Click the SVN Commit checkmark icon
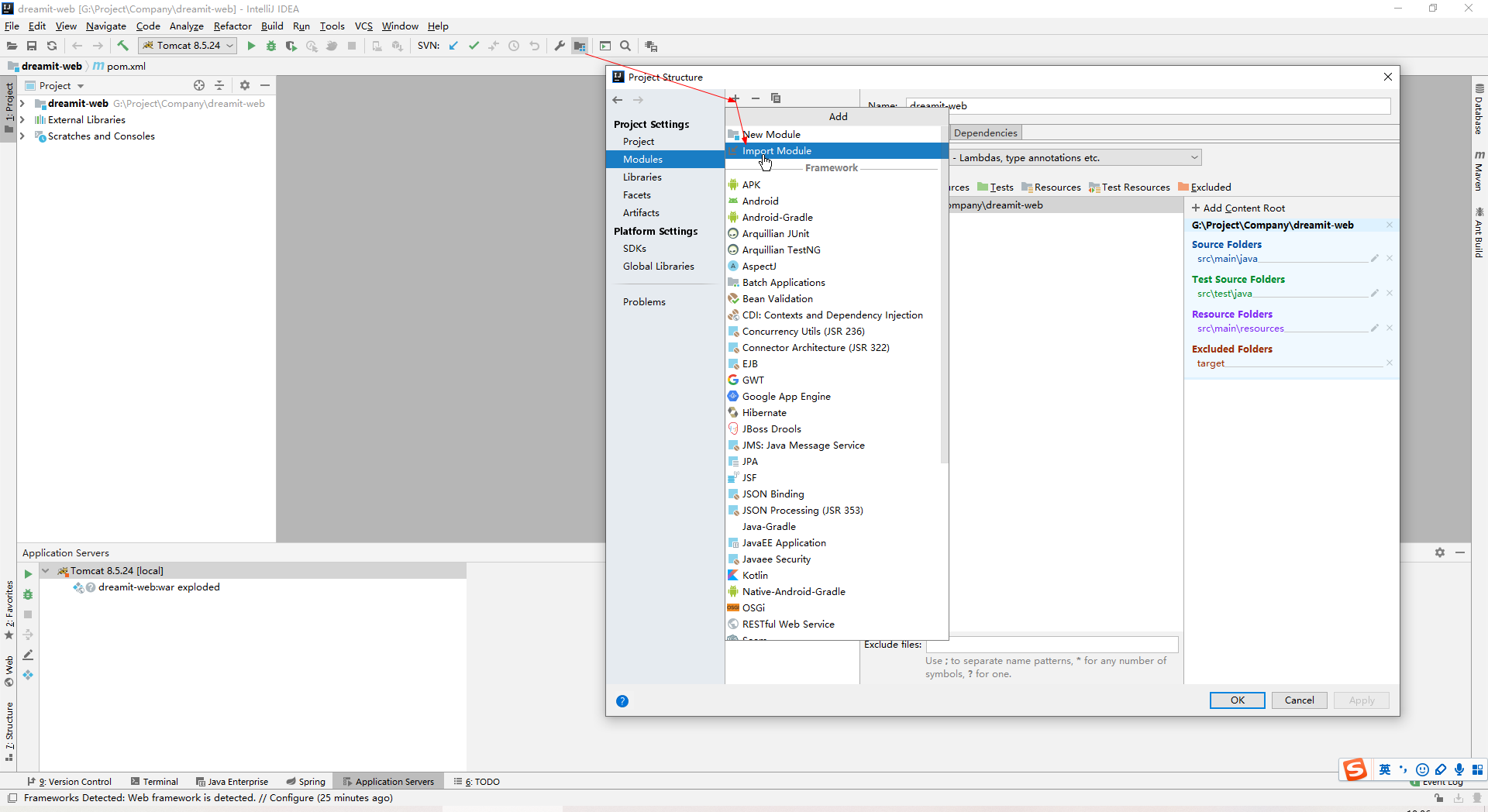The height and width of the screenshot is (812, 1488). (x=474, y=46)
